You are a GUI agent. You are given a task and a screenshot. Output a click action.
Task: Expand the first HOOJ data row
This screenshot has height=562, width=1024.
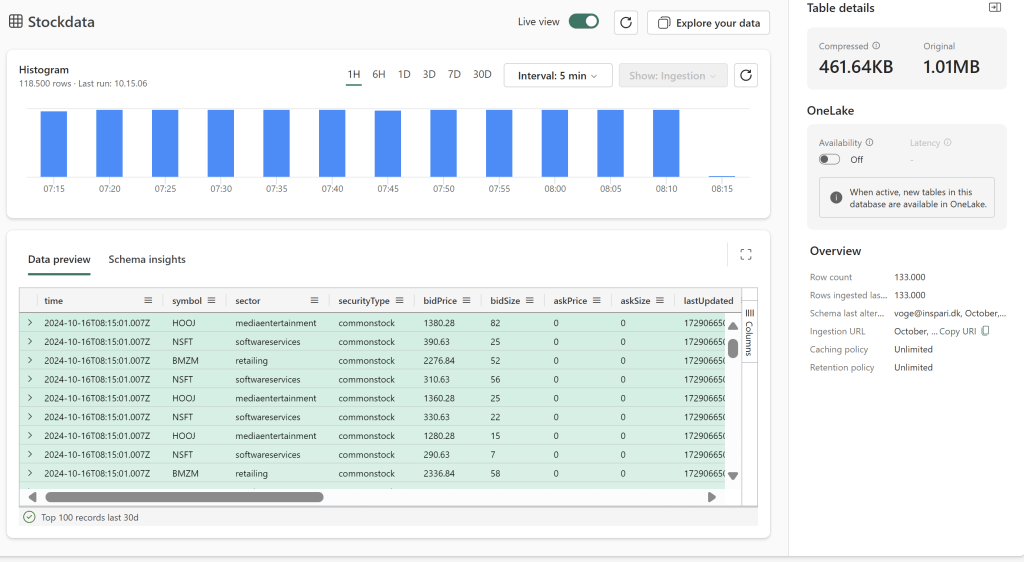pos(30,323)
